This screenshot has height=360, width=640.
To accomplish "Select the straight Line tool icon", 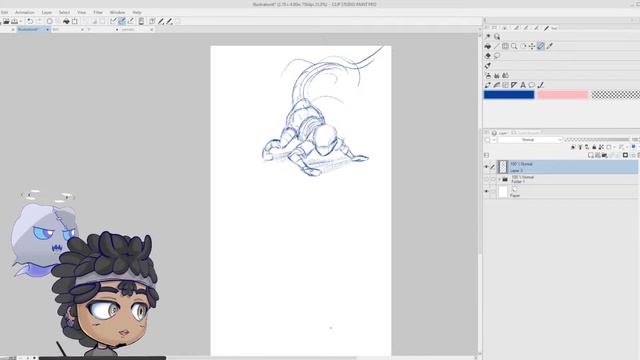I will click(497, 46).
